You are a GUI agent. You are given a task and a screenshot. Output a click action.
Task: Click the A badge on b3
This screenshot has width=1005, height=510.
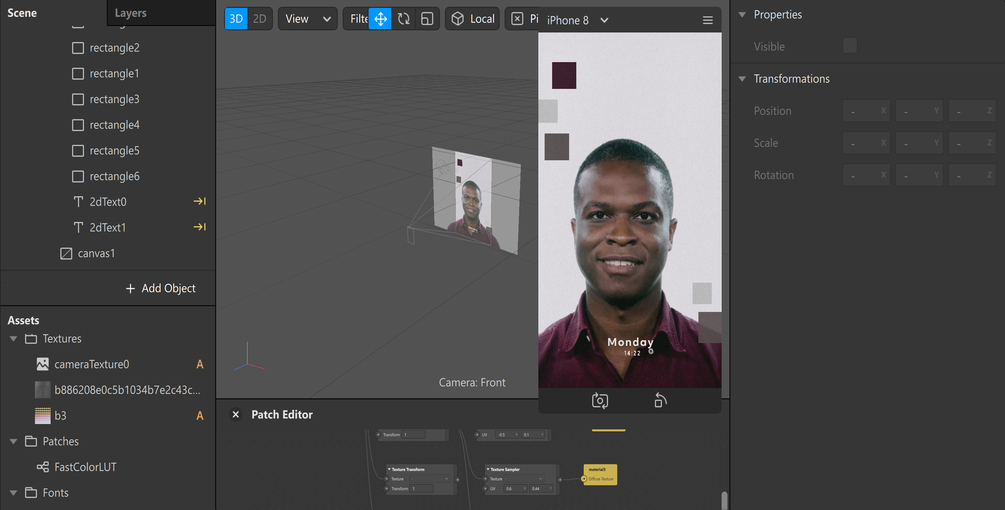200,416
